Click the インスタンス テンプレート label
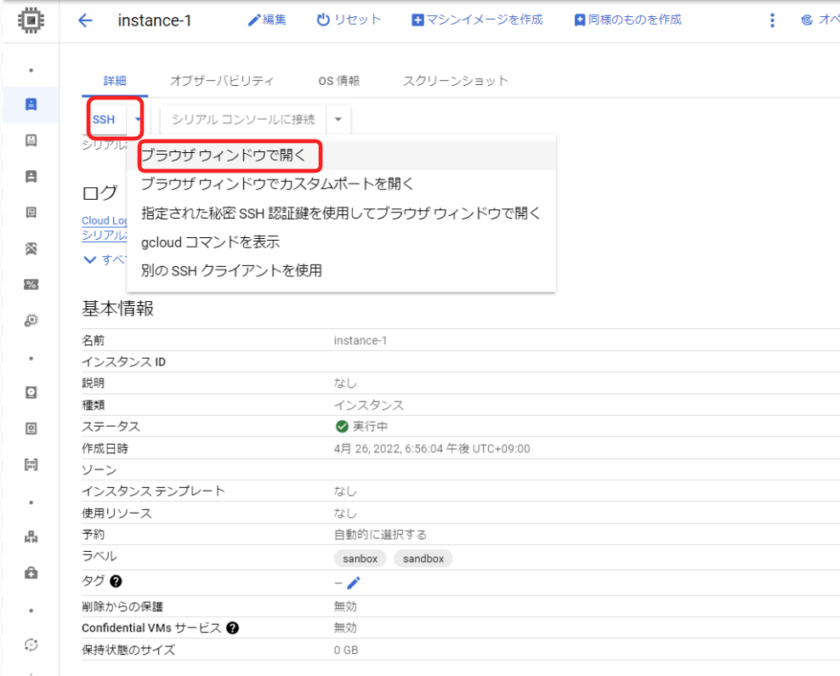The height and width of the screenshot is (676, 840). point(153,491)
